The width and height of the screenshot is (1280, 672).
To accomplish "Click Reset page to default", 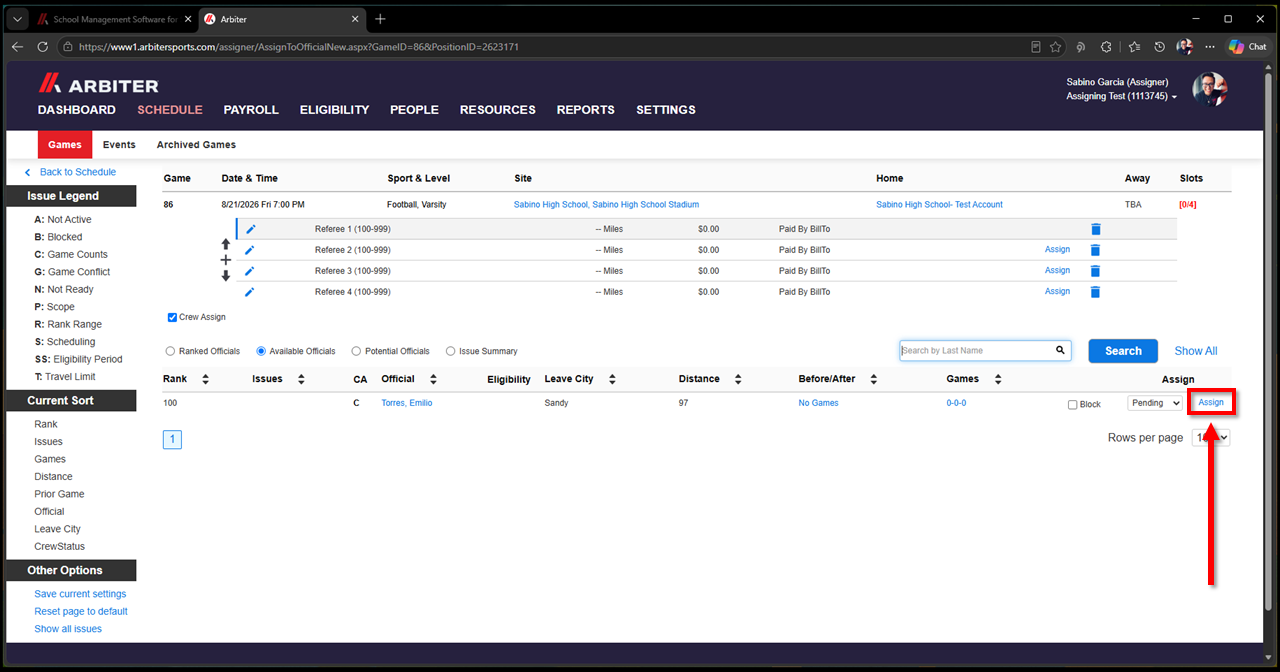I will click(x=81, y=611).
